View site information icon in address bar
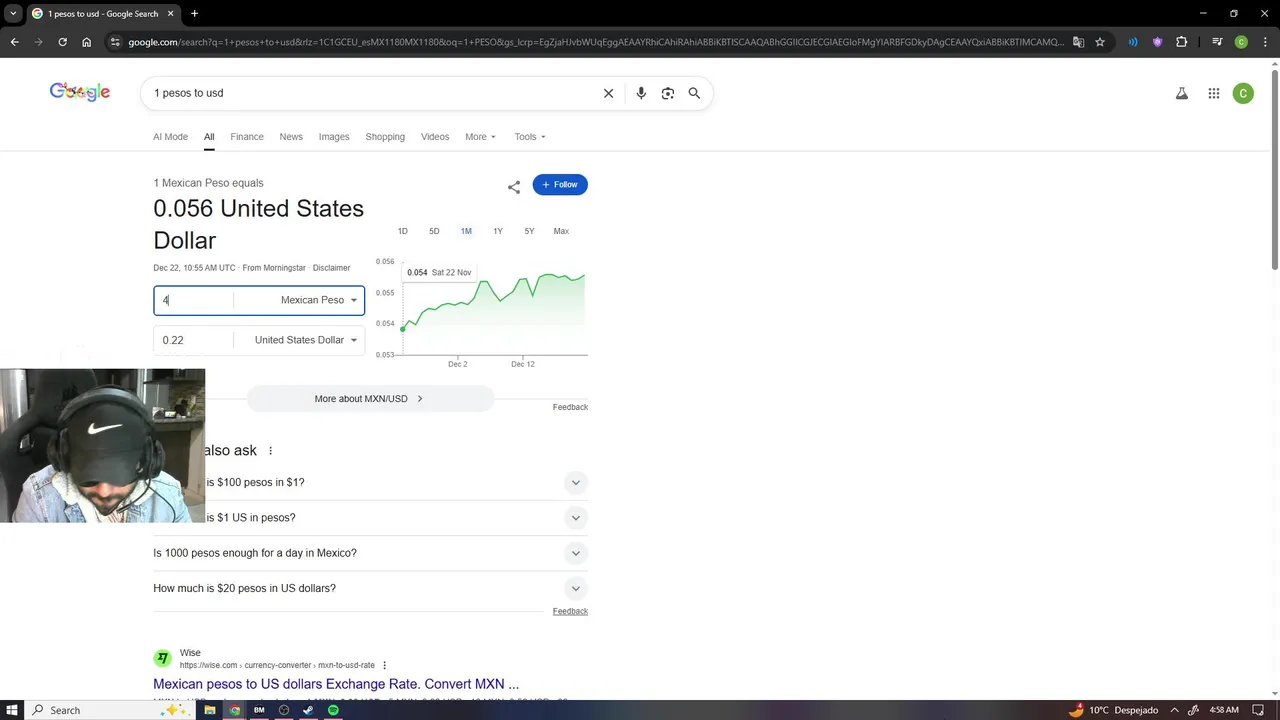This screenshot has width=1280, height=720. click(x=115, y=42)
